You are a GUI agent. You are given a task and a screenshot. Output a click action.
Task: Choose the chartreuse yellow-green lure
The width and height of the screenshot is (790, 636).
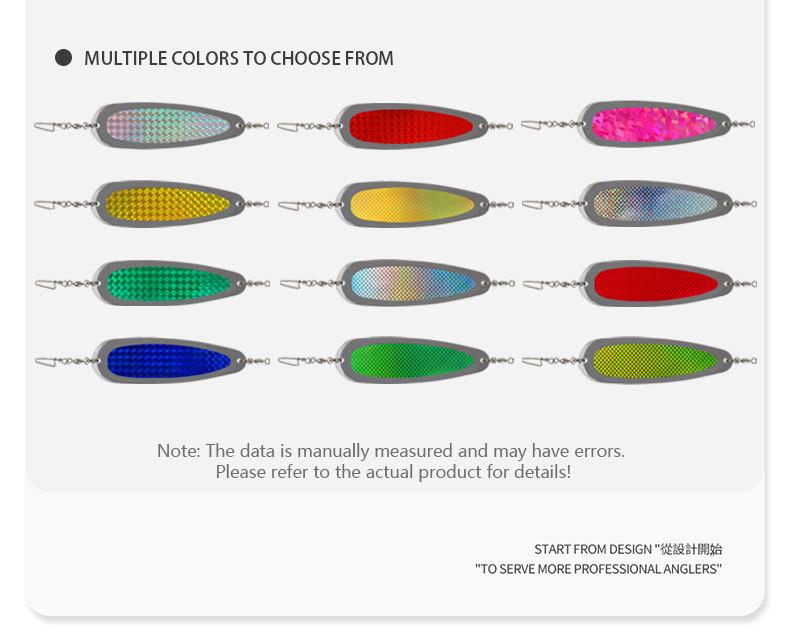[656, 360]
